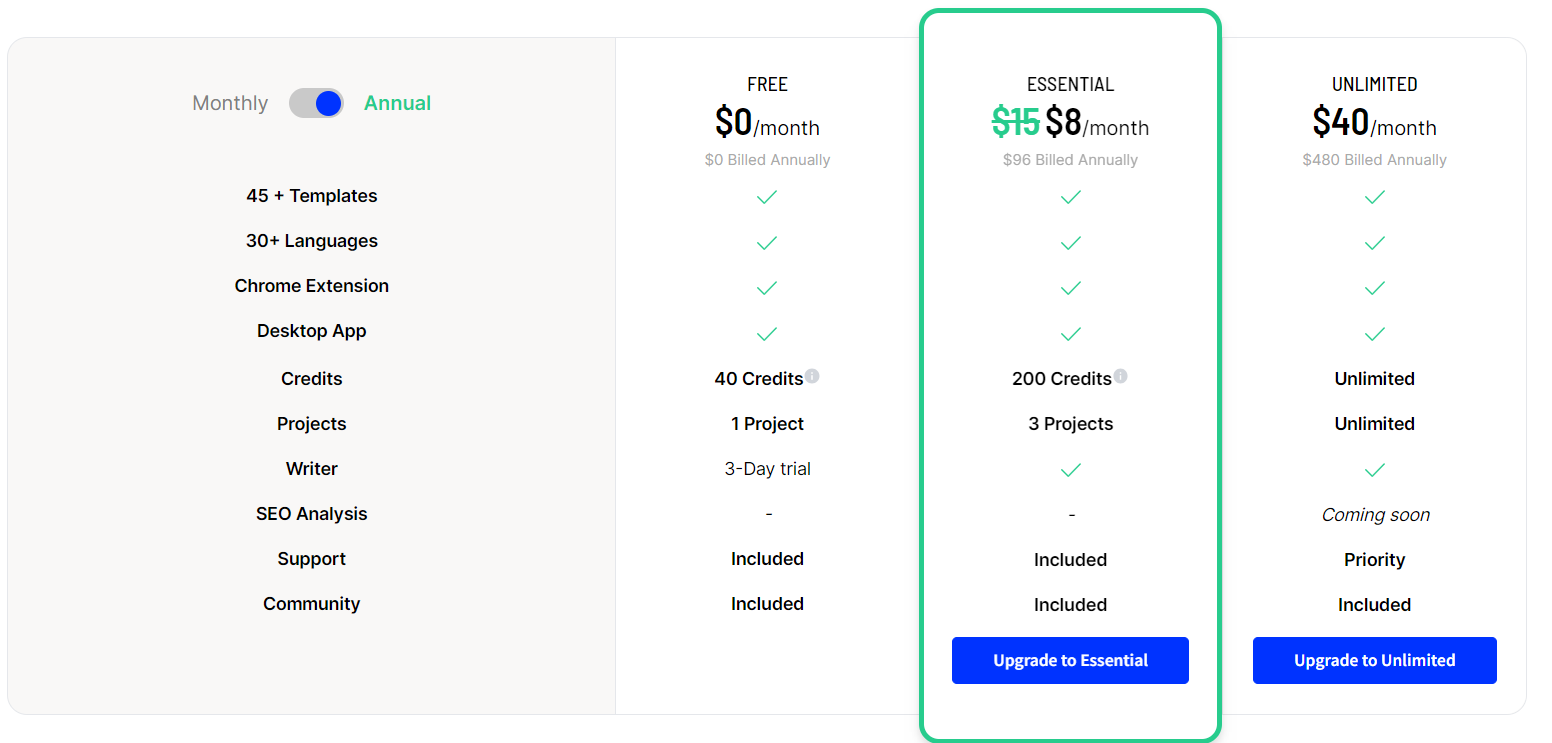Screen dimensions: 1552x743
Task: Click the Unlimited Desktop App checkmark
Action: click(1374, 334)
